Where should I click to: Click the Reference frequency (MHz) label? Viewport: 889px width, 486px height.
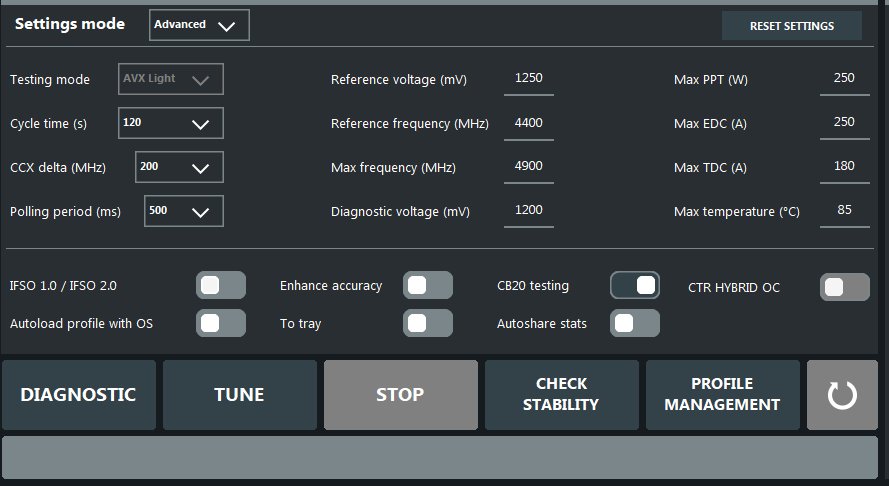click(409, 124)
